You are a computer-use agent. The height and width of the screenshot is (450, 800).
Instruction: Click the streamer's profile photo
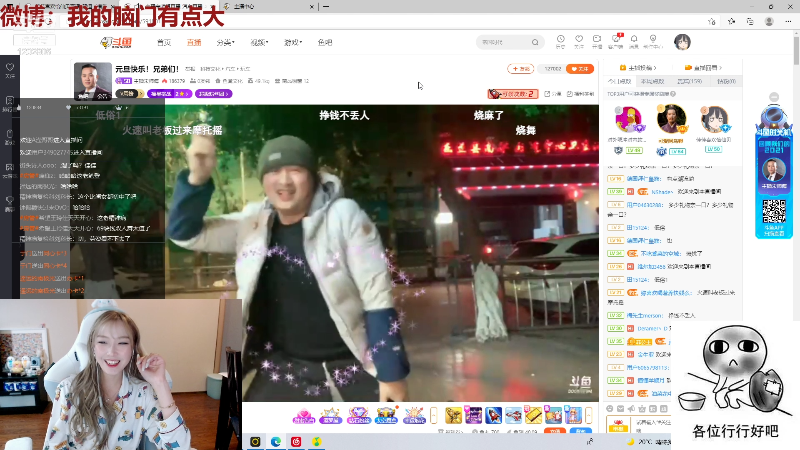click(x=92, y=81)
